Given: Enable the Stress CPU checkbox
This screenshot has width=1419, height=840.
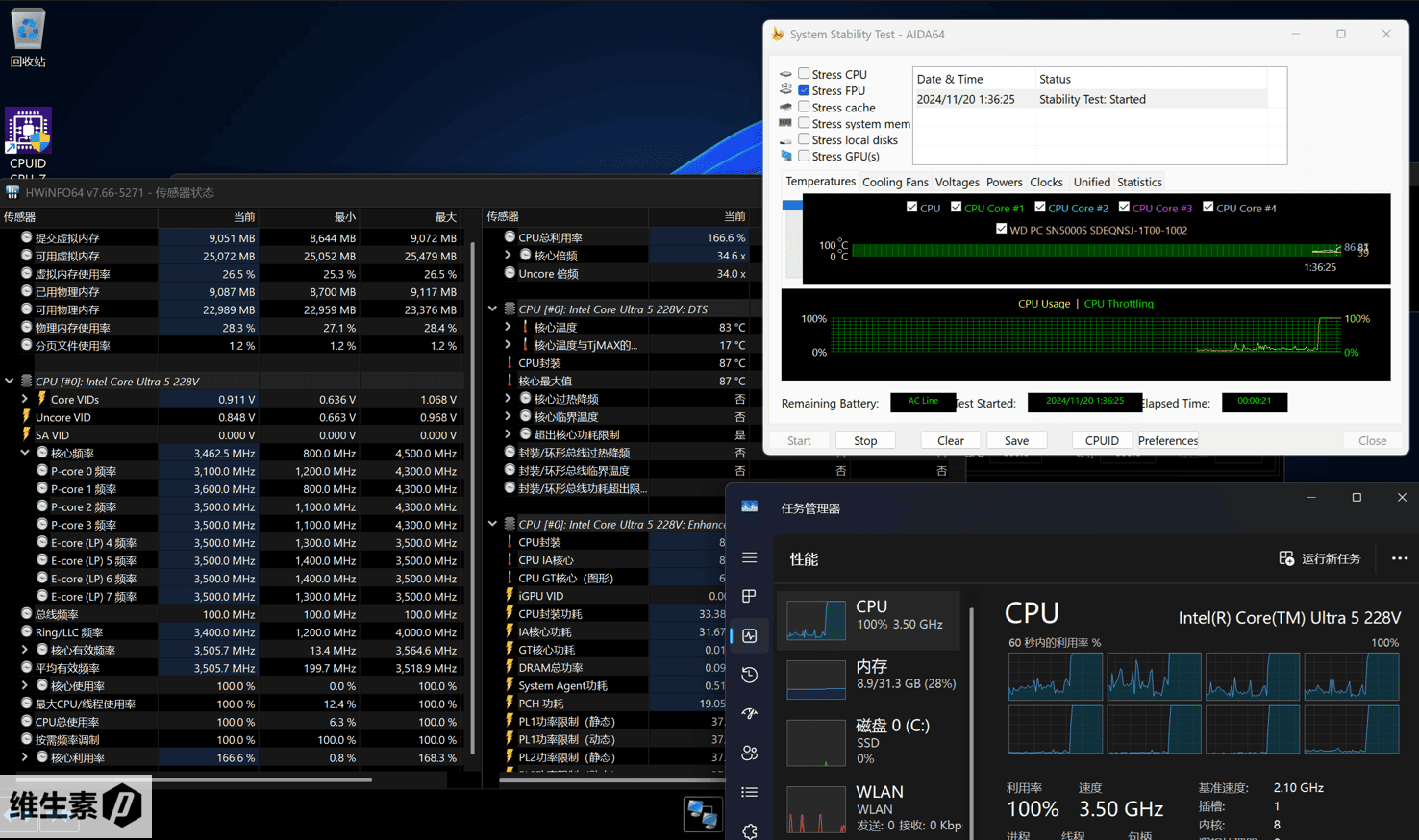Looking at the screenshot, I should tap(804, 74).
